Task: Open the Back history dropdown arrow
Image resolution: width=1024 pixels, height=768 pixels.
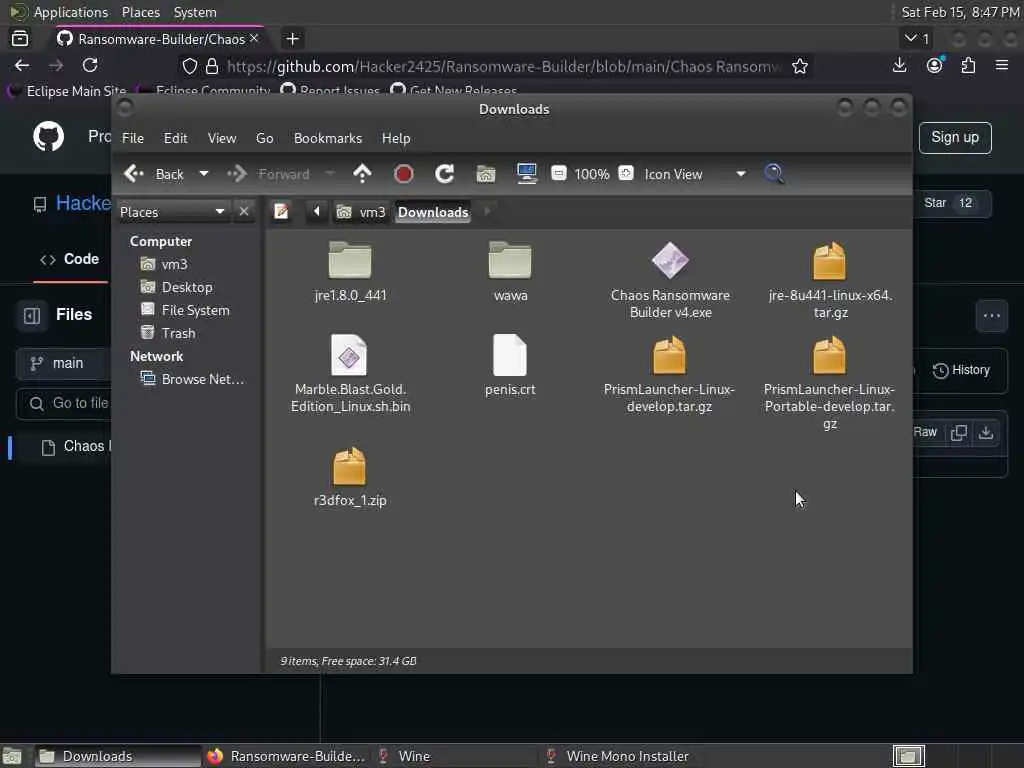Action: (x=204, y=174)
